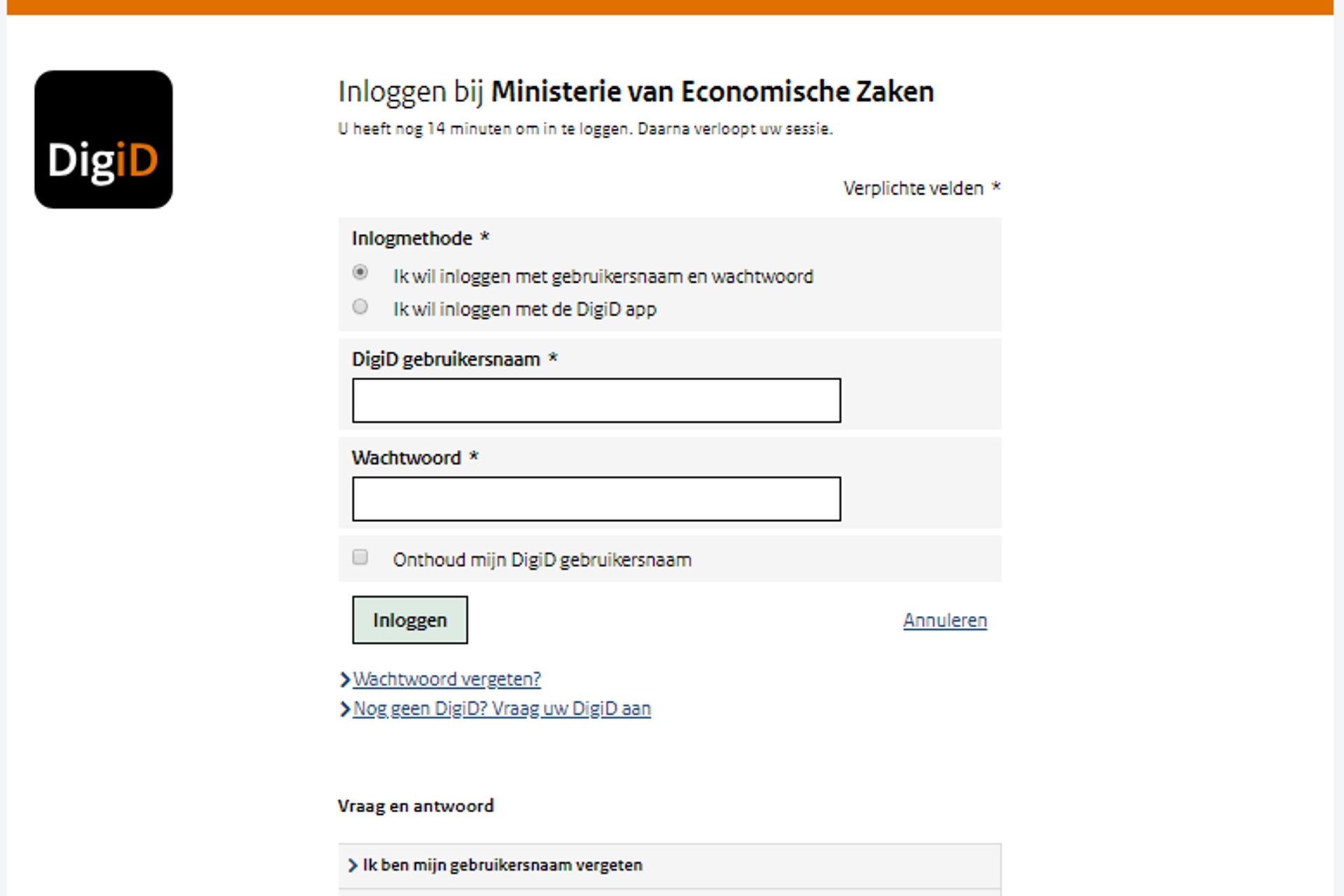Cancel login via the Annuleren link

coord(945,621)
